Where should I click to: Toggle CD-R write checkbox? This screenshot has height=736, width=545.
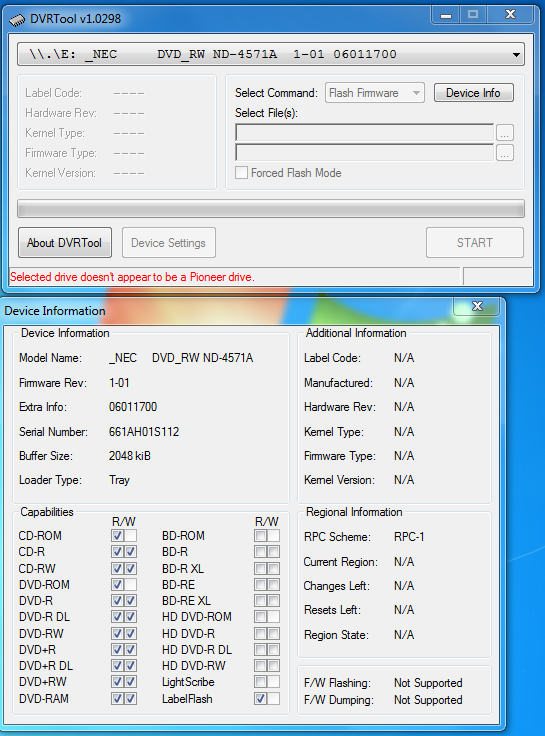(x=130, y=552)
